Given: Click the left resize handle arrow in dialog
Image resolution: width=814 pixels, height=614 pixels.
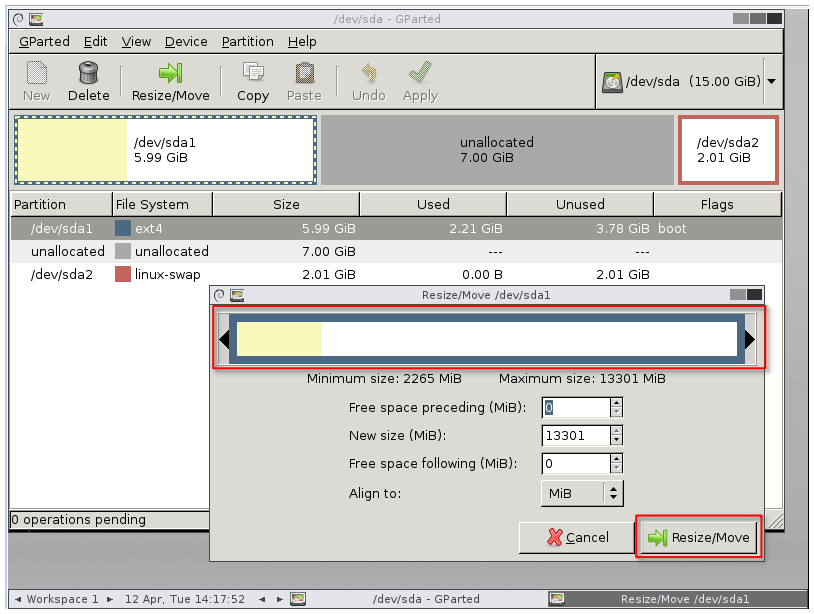Looking at the screenshot, I should pyautogui.click(x=224, y=339).
